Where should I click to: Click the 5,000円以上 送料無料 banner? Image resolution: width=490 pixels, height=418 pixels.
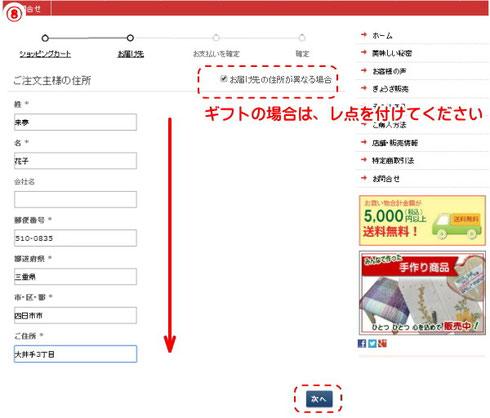point(422,220)
